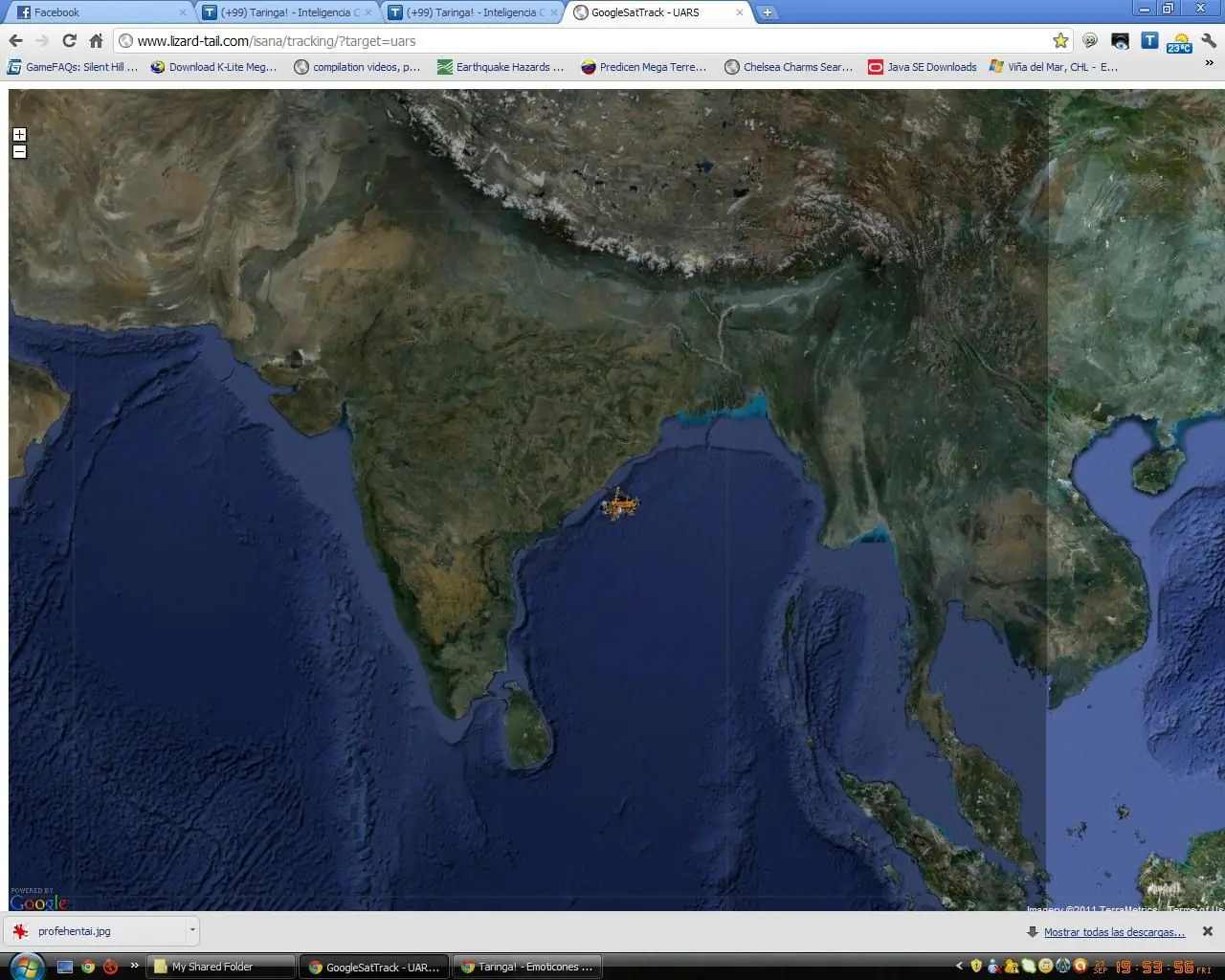This screenshot has width=1225, height=980.
Task: Switch to the Facebook tab
Action: [x=96, y=12]
